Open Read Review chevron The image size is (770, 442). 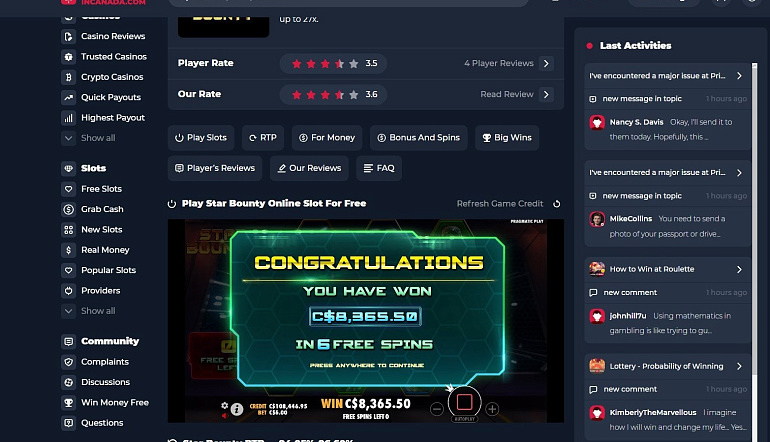click(x=546, y=94)
